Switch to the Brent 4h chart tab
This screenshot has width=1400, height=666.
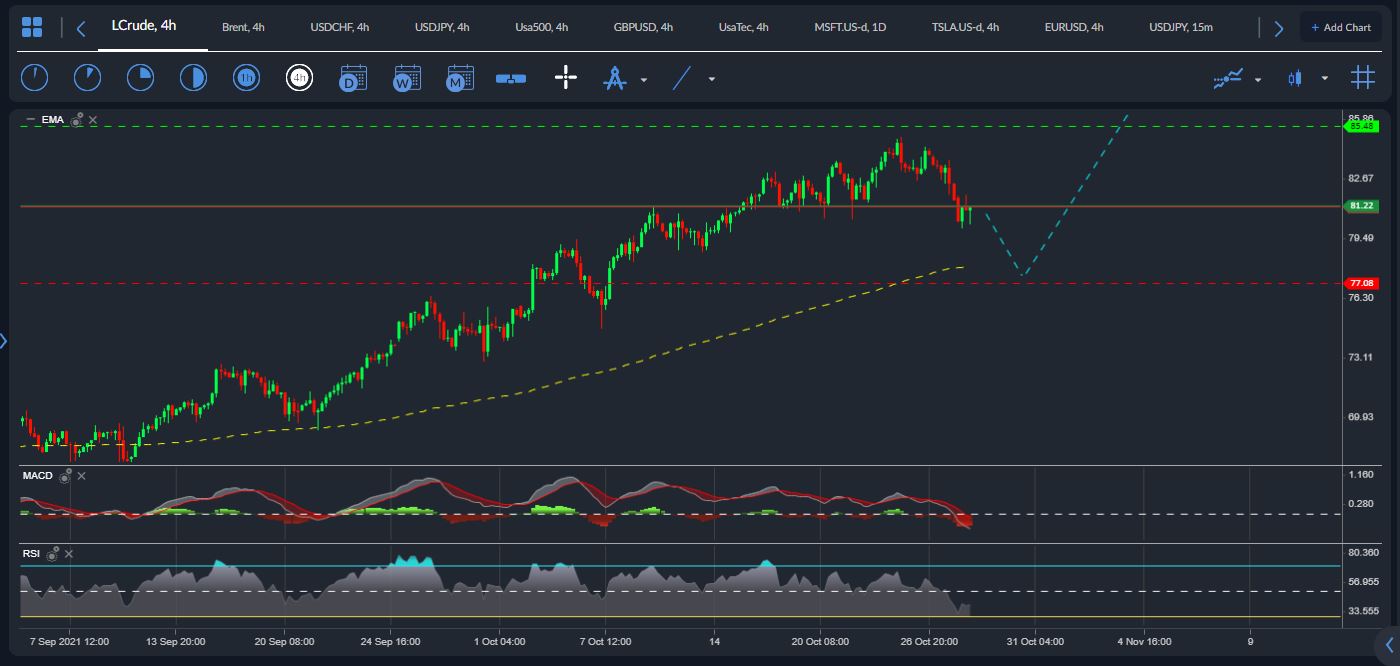click(242, 28)
